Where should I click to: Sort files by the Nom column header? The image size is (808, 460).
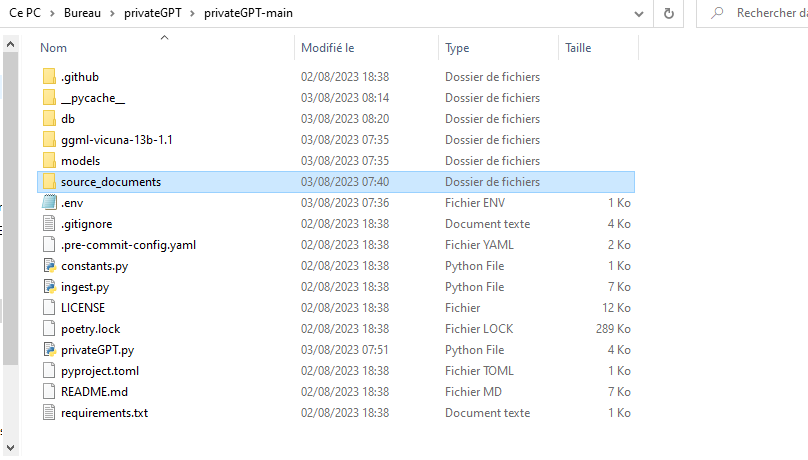pos(54,48)
